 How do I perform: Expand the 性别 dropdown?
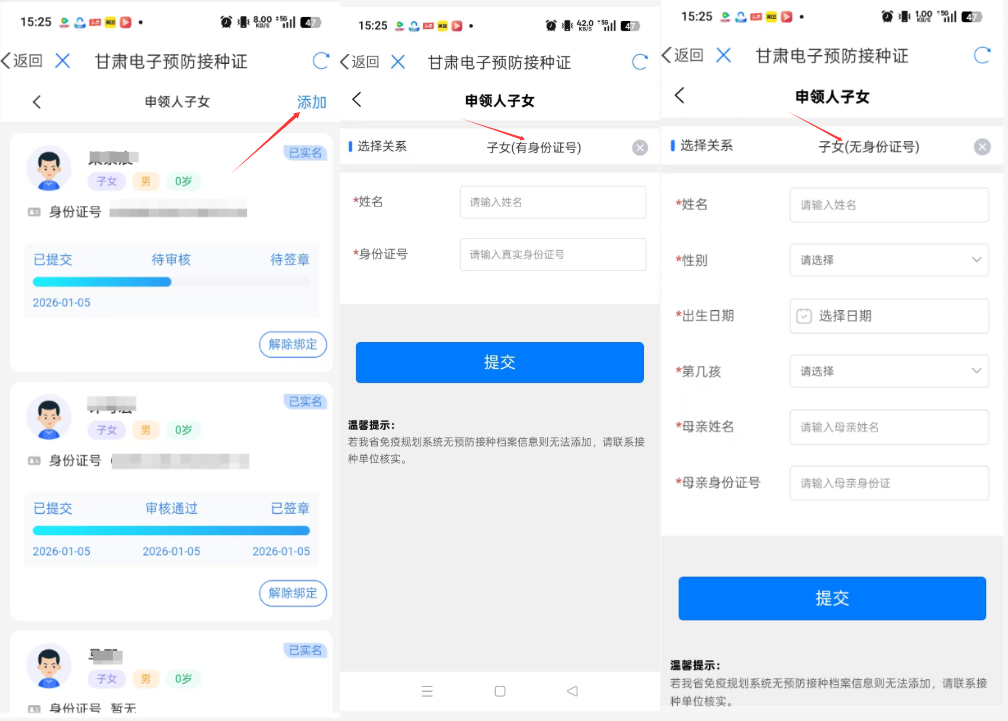point(888,260)
